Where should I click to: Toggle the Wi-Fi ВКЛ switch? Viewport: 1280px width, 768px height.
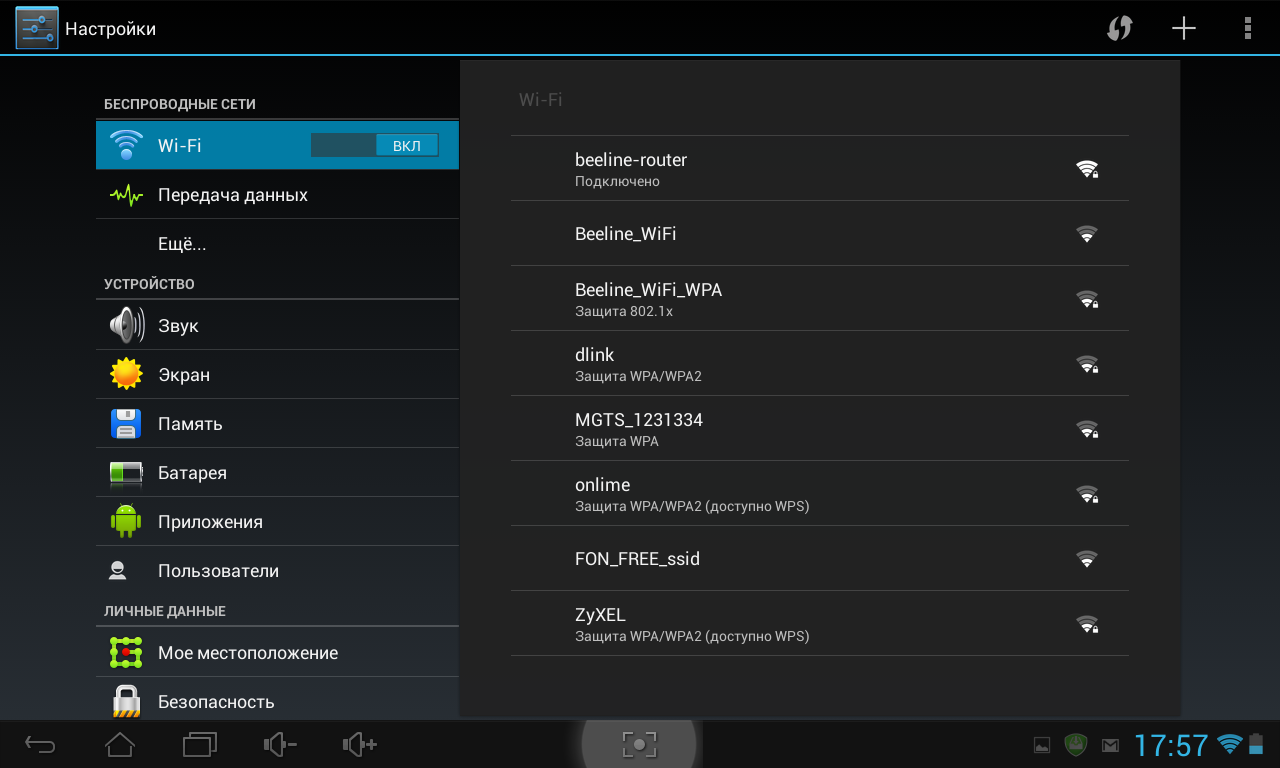point(375,145)
